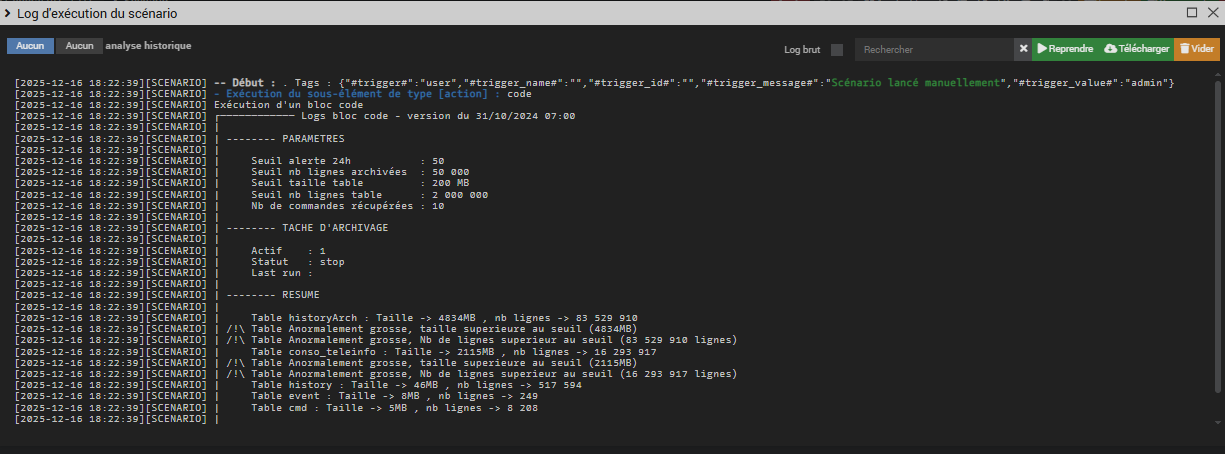The width and height of the screenshot is (1225, 454).
Task: Click the 'analyse historique' label
Action: click(148, 46)
